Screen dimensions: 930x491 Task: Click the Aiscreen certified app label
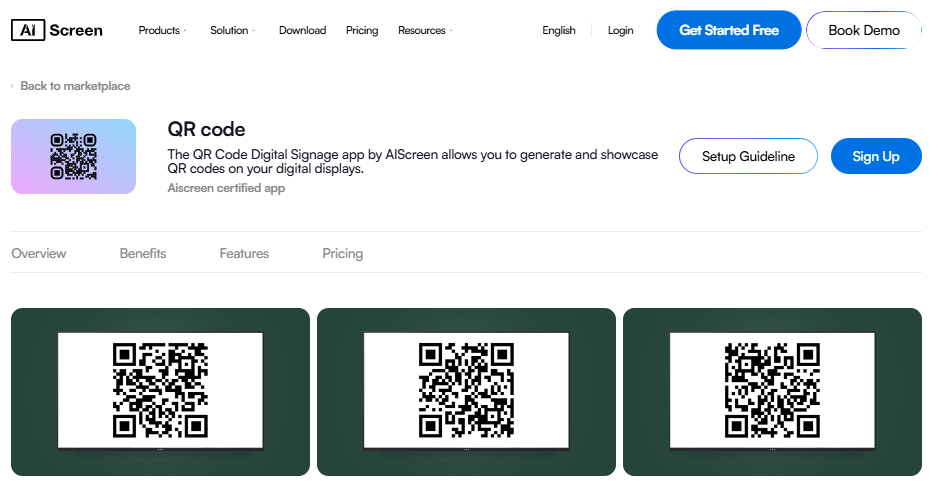(x=226, y=188)
